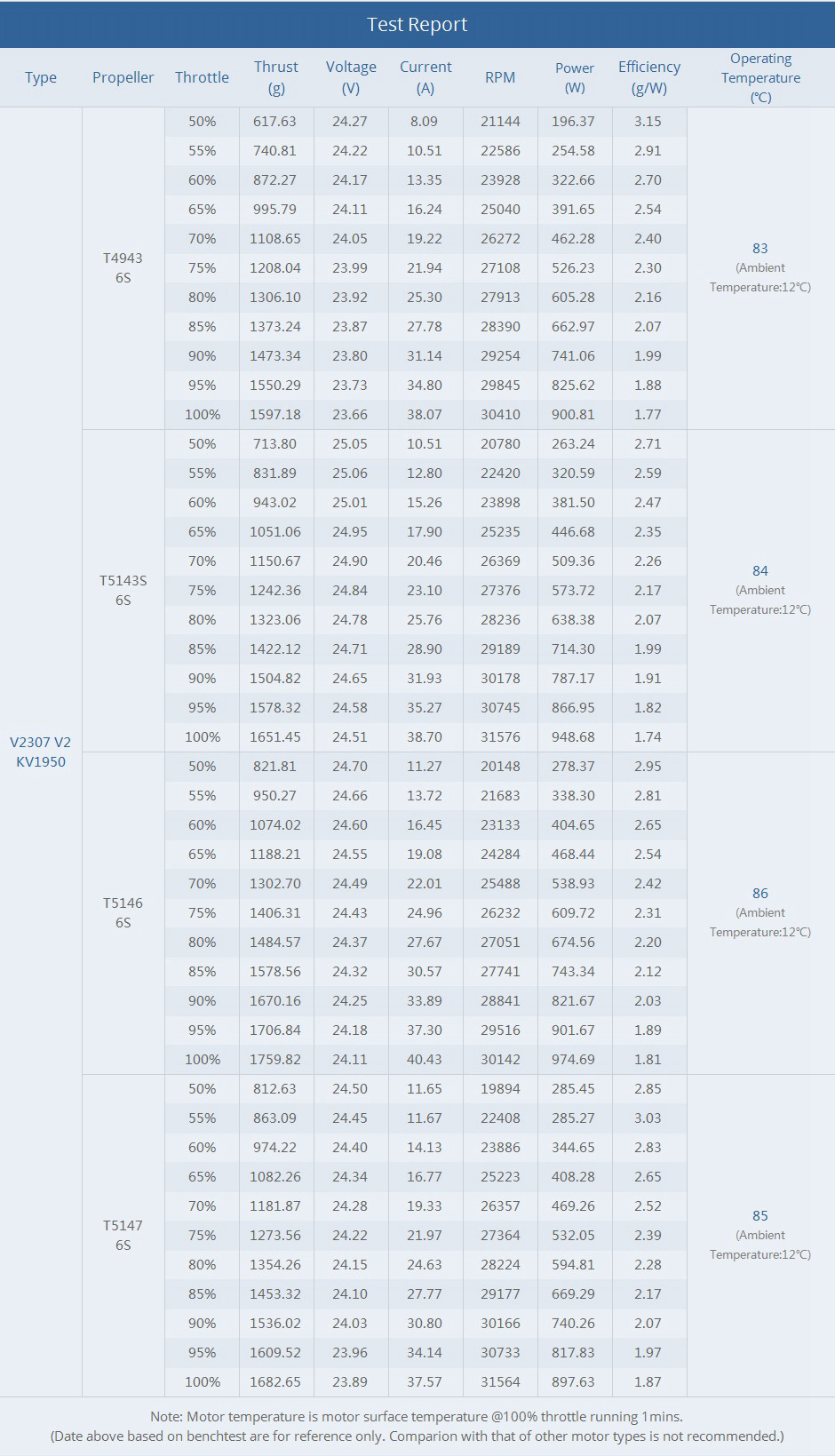Click the Type column header
This screenshot has height=1456, width=835.
41,78
